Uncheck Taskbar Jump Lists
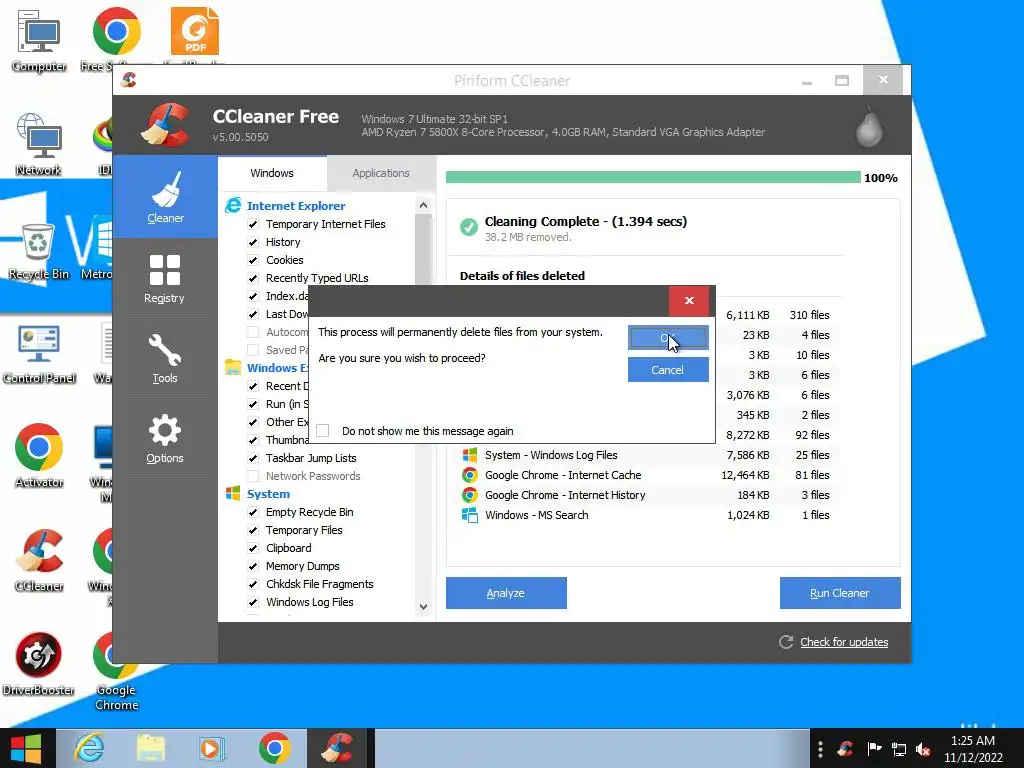The height and width of the screenshot is (768, 1024). click(253, 458)
